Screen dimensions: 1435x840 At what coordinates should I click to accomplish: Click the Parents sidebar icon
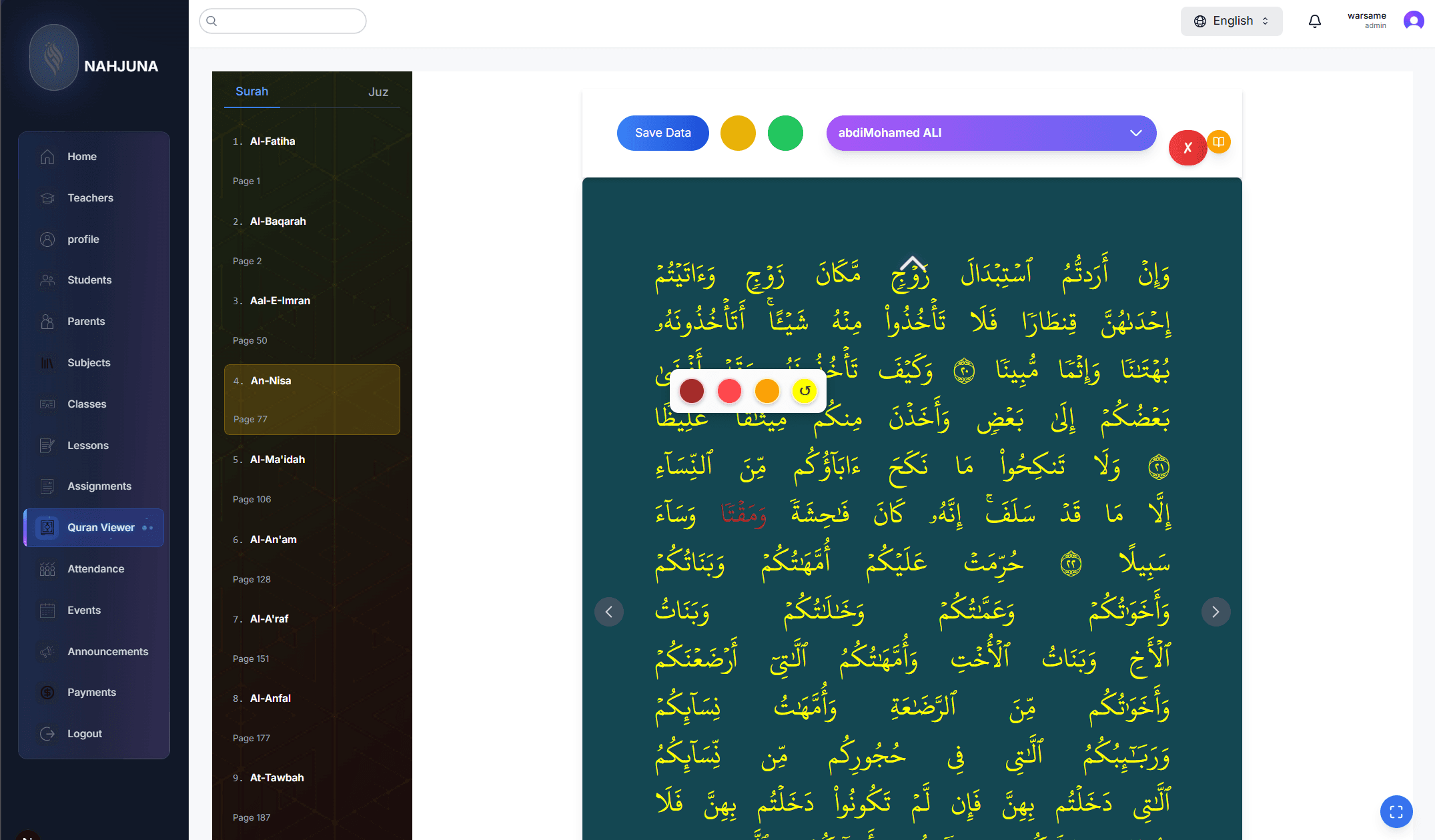[x=47, y=322]
